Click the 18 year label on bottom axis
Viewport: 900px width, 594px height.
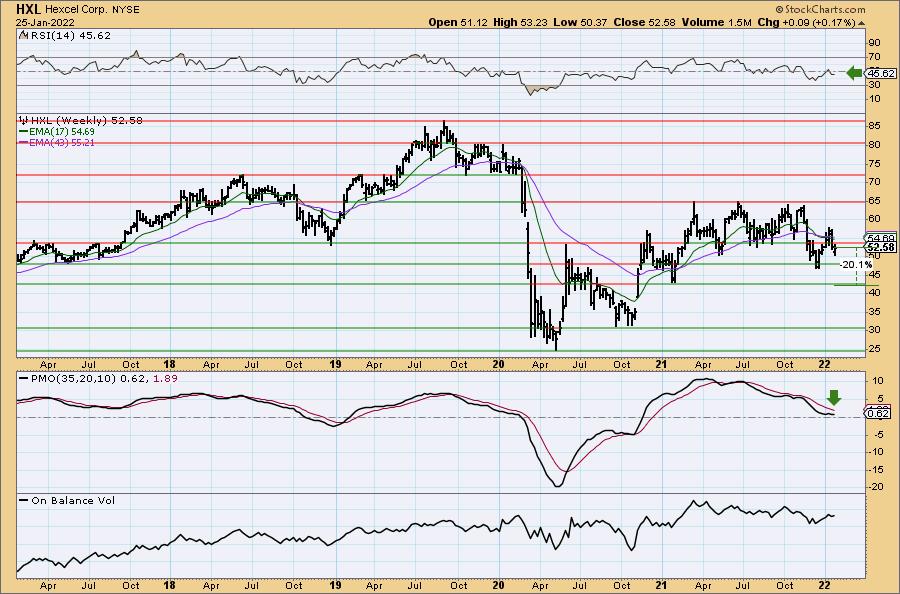169,585
